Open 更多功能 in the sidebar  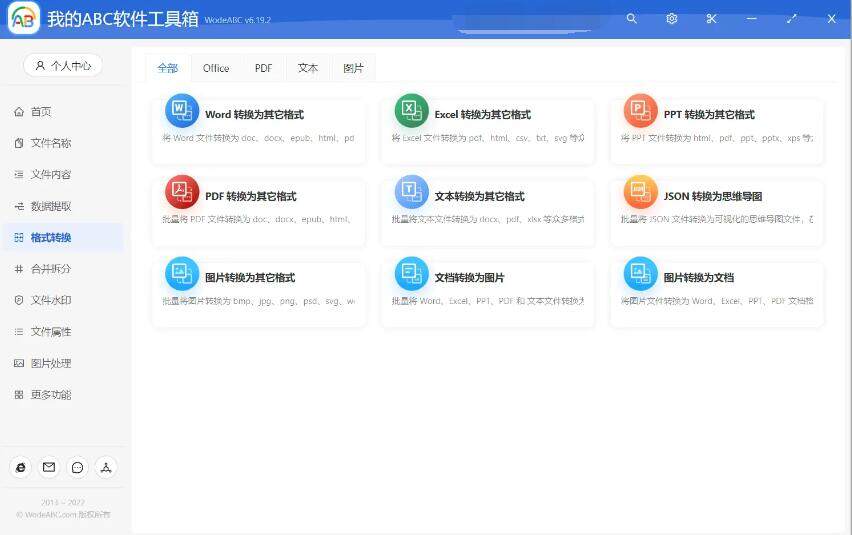click(x=62, y=395)
